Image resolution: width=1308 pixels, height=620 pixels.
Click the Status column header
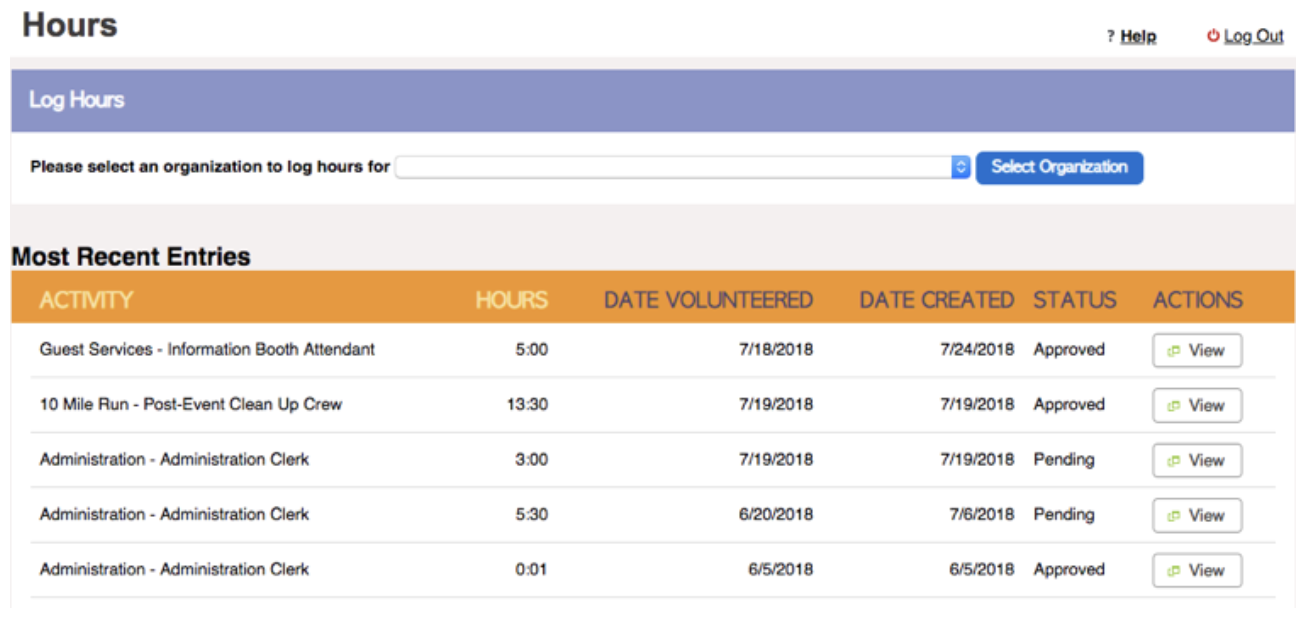coord(1074,300)
